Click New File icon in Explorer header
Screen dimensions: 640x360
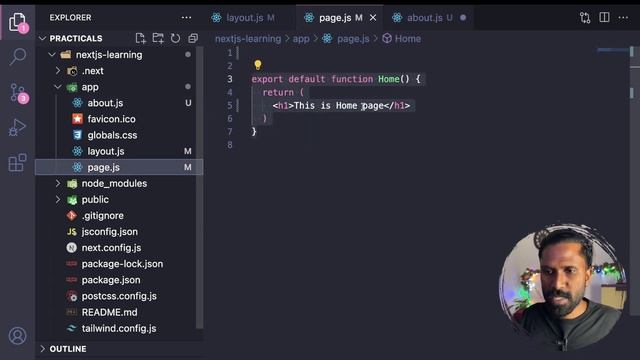click(140, 38)
